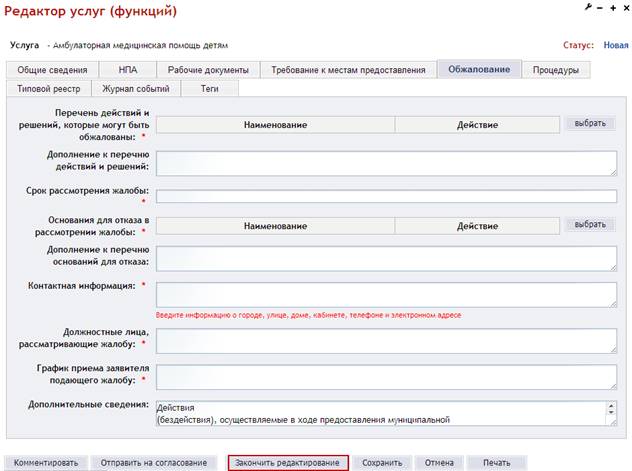632x471 pixels.
Task: Click the Теги tab
Action: click(210, 89)
